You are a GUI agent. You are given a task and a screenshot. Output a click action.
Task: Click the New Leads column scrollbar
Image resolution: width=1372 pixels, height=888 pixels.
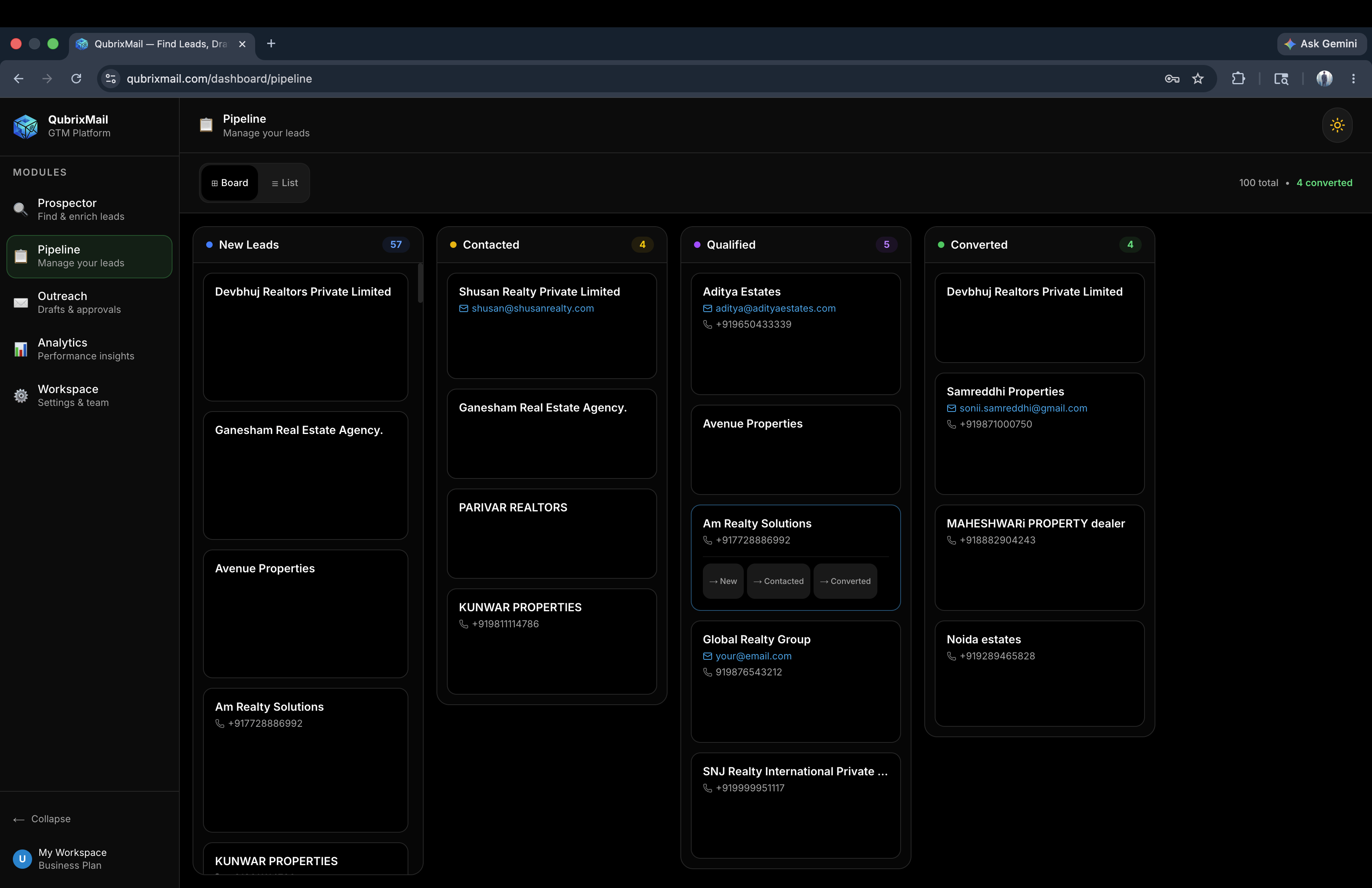point(420,282)
